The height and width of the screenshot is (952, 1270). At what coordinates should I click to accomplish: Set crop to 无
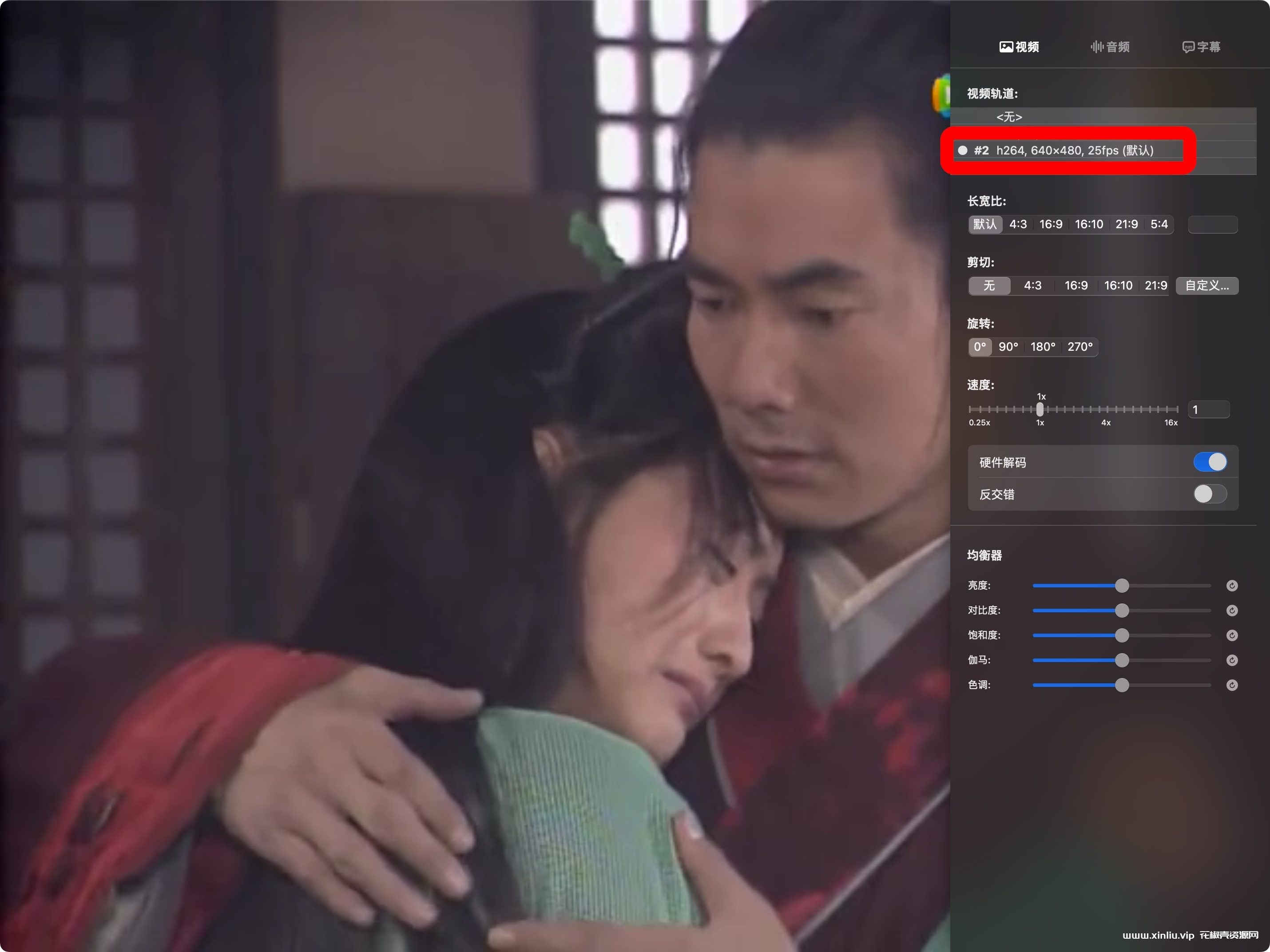pos(989,286)
